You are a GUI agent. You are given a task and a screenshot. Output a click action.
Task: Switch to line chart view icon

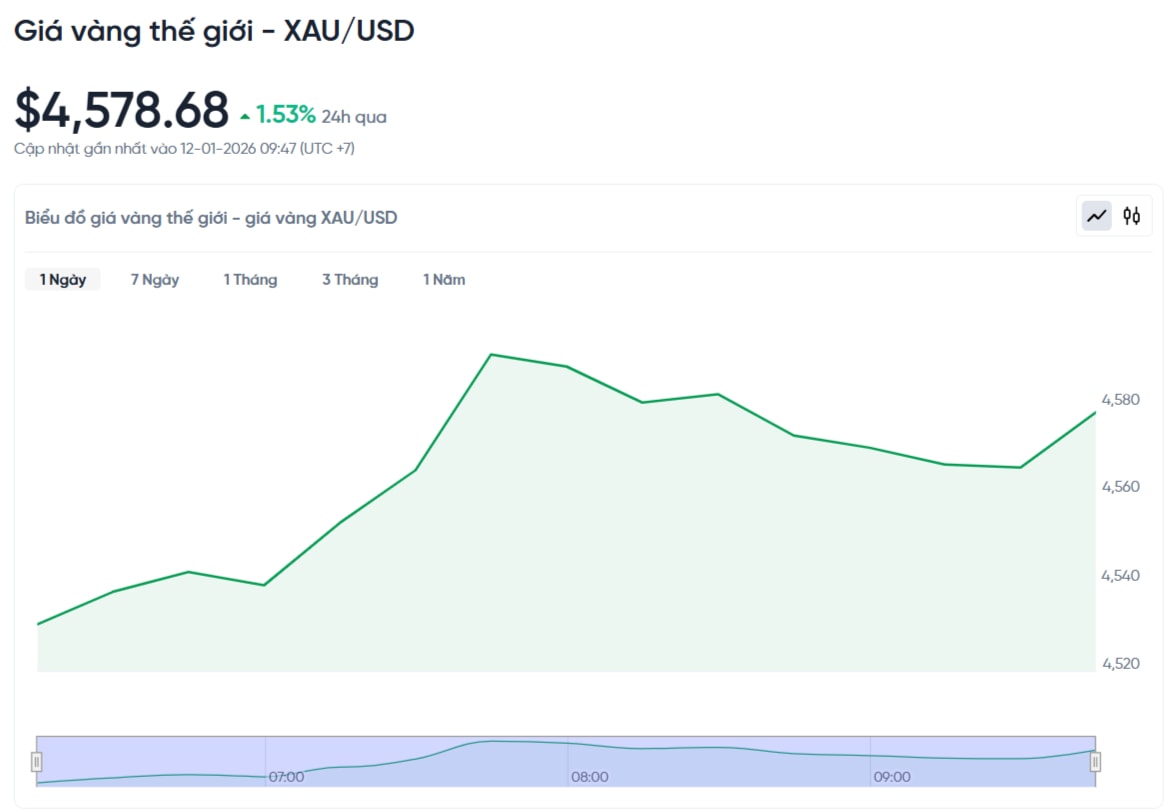point(1097,216)
